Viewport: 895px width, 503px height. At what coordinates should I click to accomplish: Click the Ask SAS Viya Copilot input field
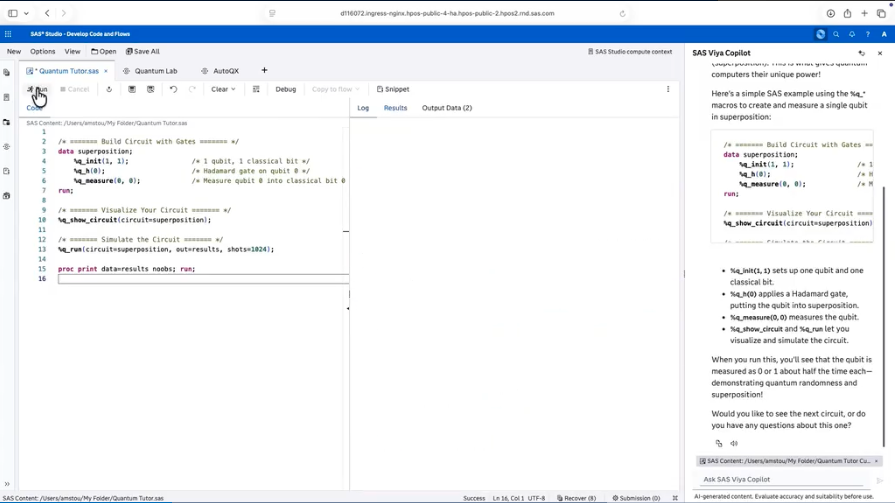[780, 479]
